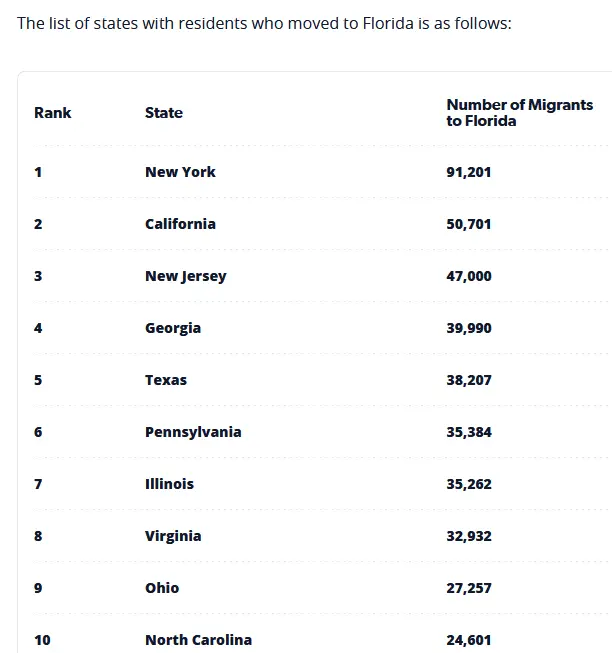Click the Illinois table entry
The image size is (612, 653).
169,484
